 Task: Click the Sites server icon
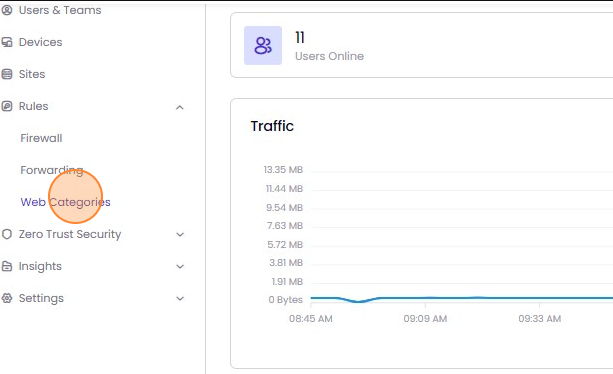point(7,74)
